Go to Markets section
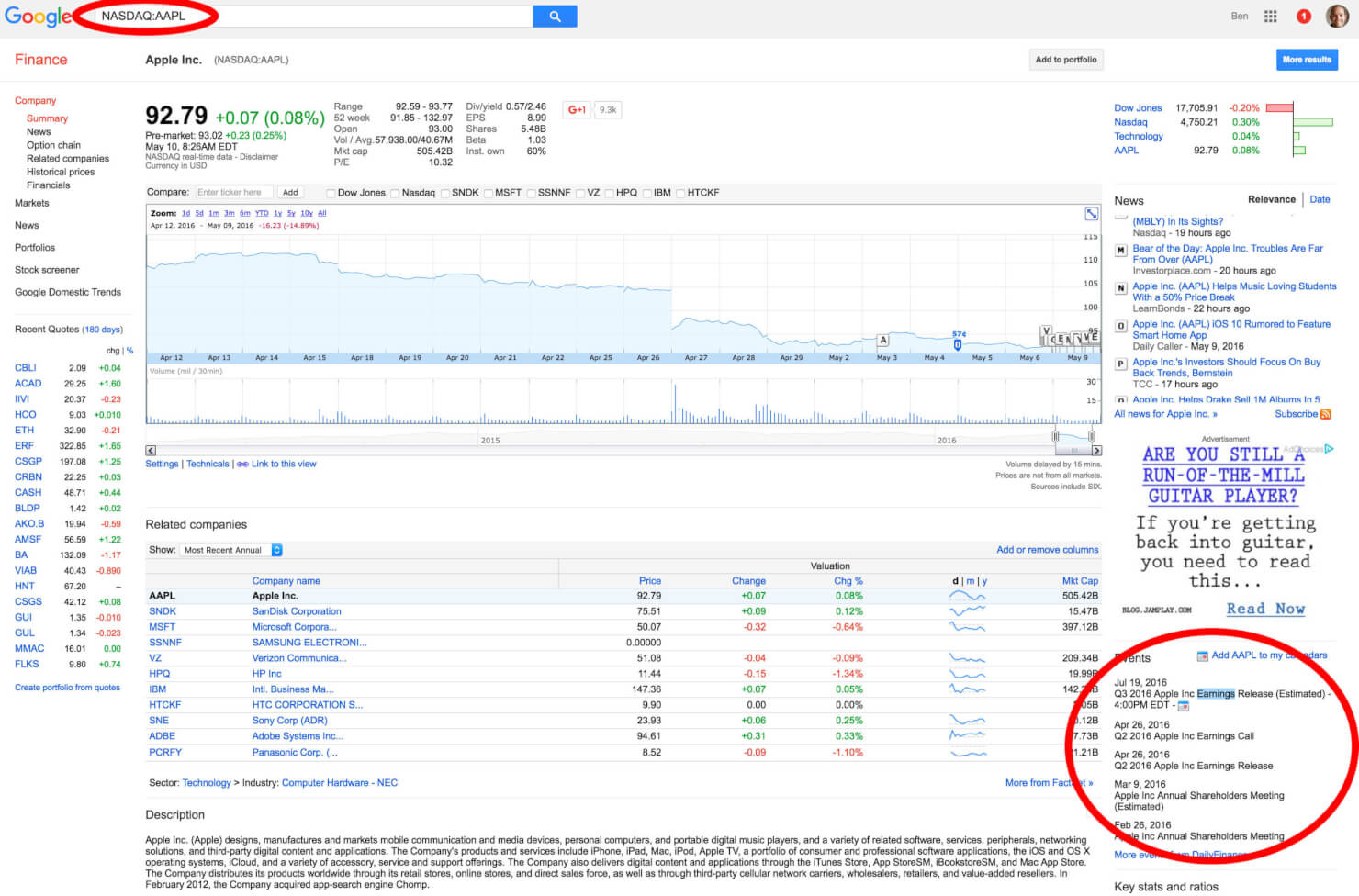The height and width of the screenshot is (896, 1359). pos(32,203)
